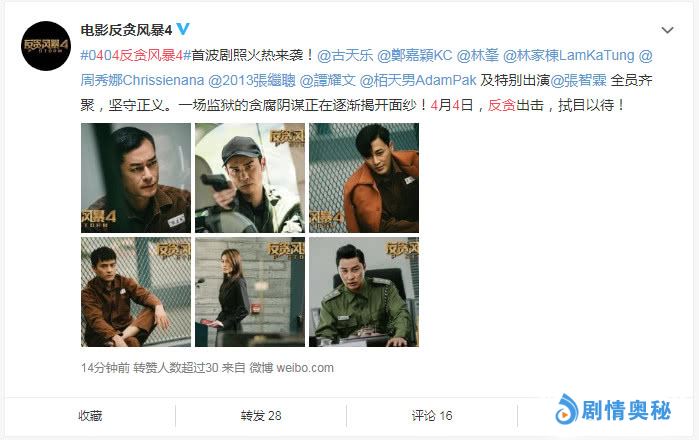This screenshot has height=440, width=699.
Task: Open the #0404反贪风暴4# hashtag
Action: [x=136, y=55]
